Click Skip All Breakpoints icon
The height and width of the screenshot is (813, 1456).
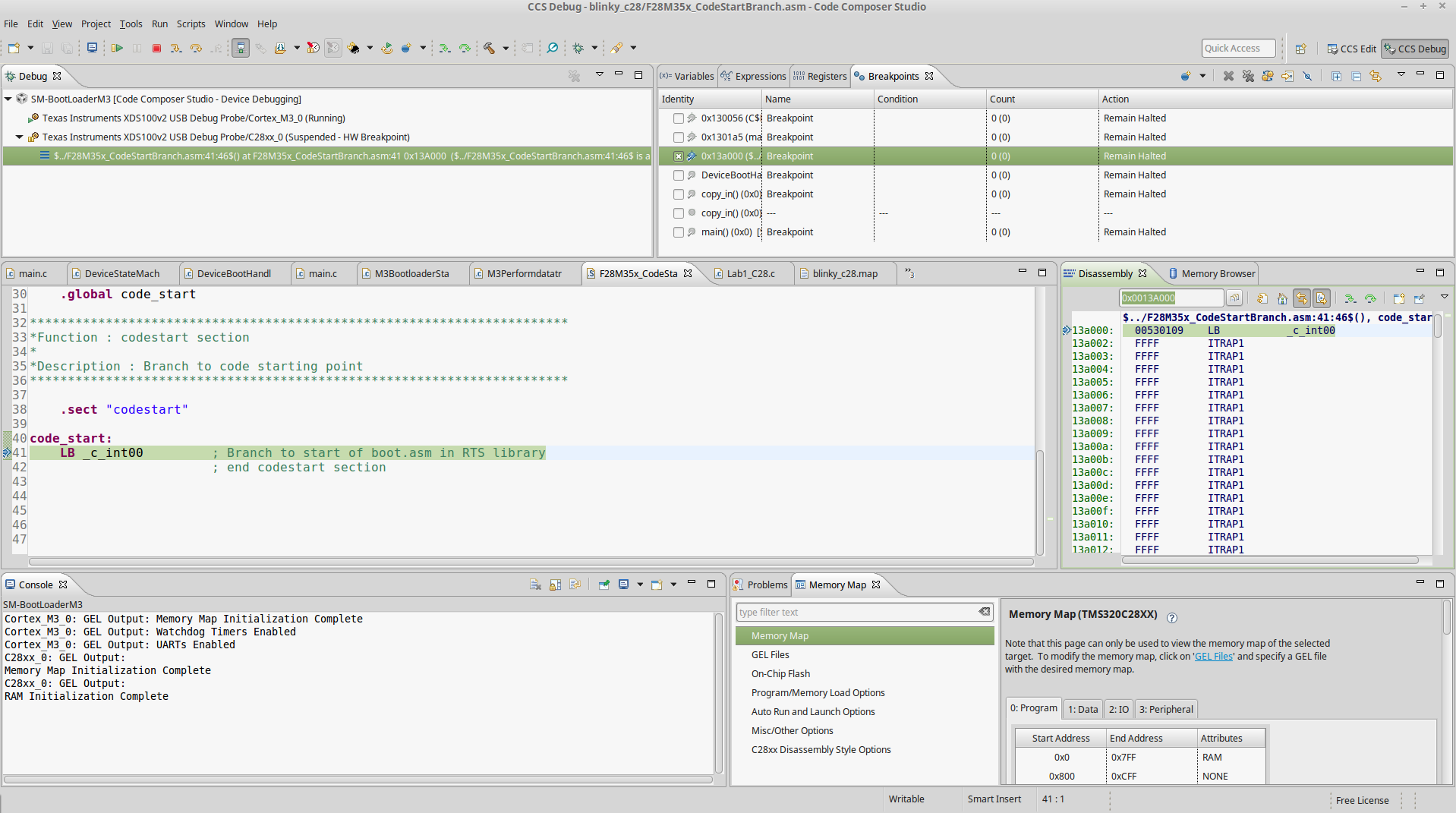[x=1307, y=76]
